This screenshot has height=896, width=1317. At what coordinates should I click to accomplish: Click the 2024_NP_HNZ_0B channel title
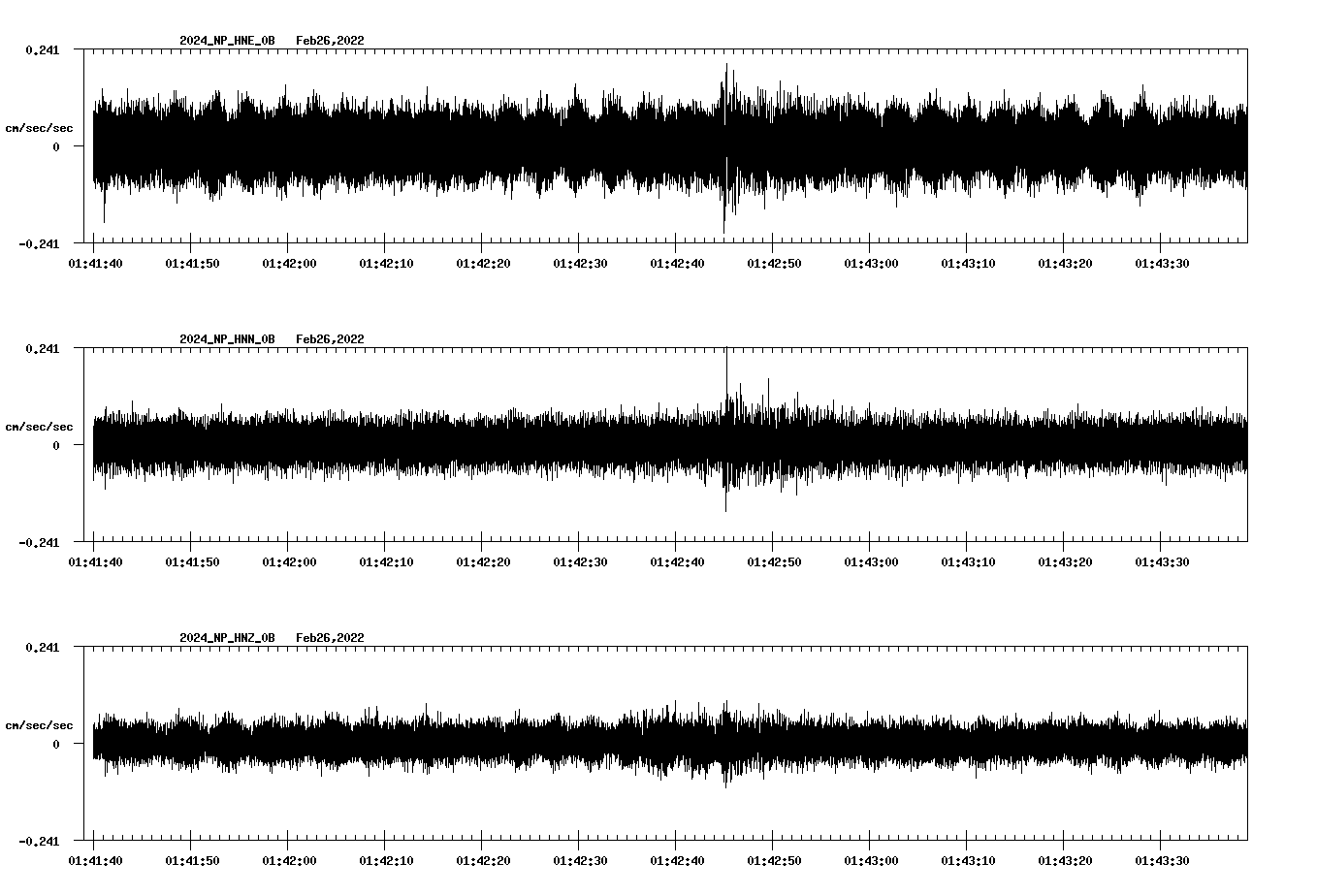227,638
